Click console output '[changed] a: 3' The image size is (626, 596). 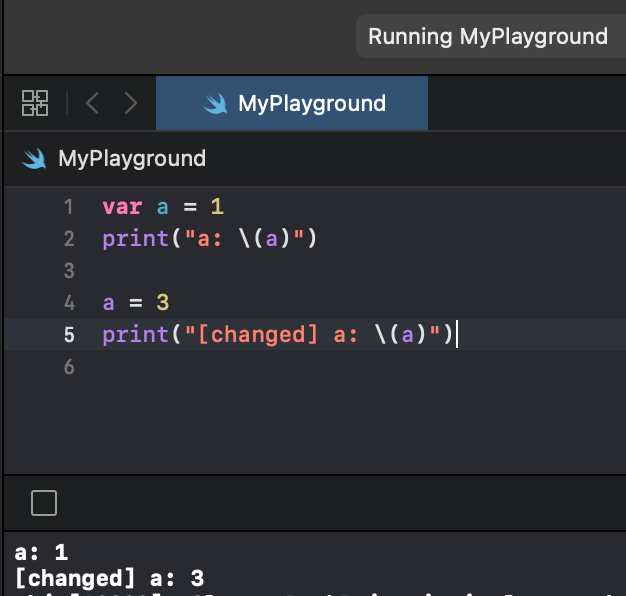109,578
